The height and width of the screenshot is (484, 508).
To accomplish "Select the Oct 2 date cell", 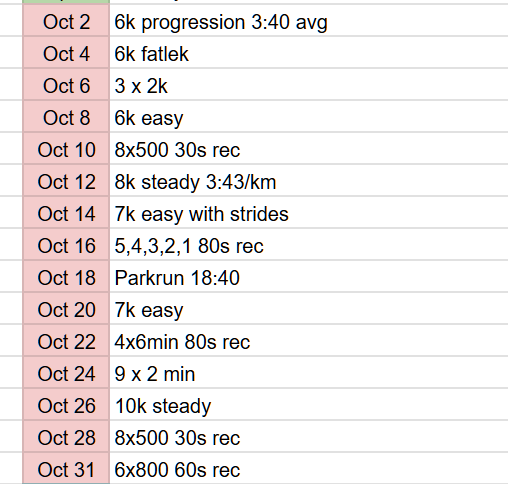I will point(66,20).
